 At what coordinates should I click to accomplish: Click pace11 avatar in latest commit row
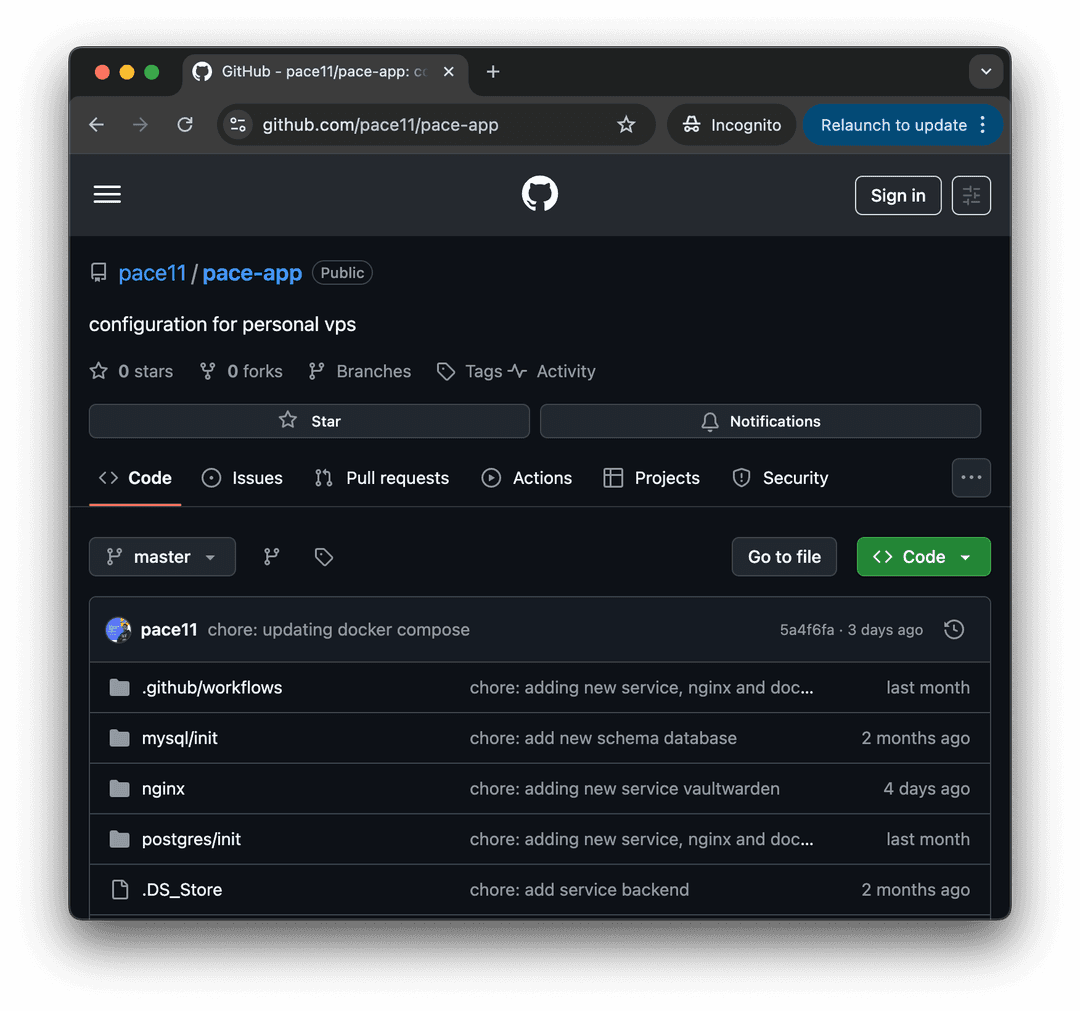click(x=118, y=629)
